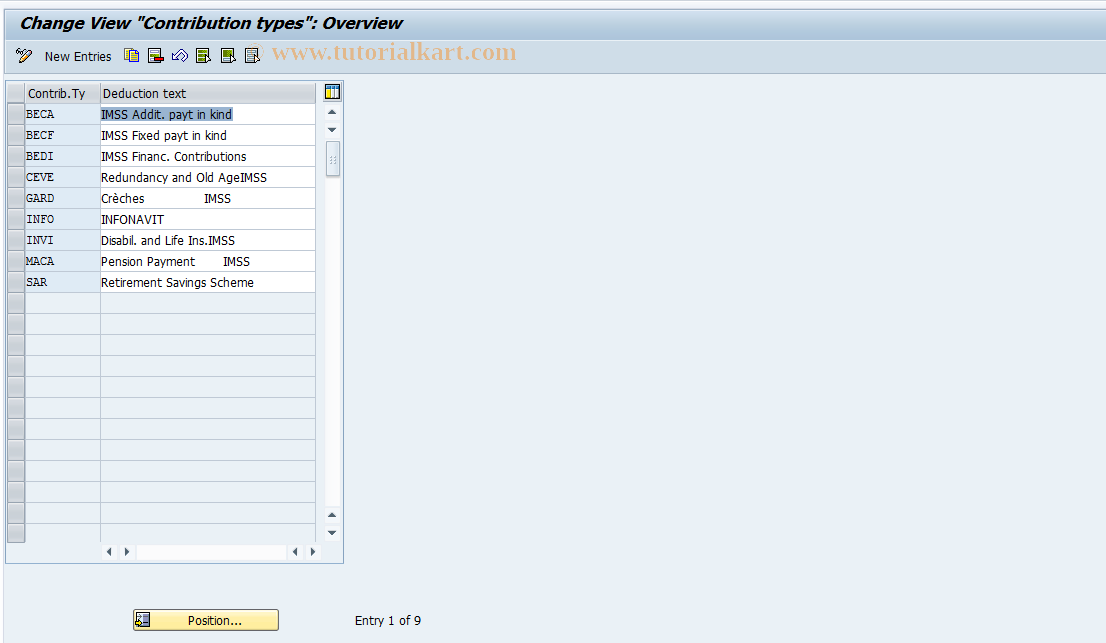Click the 'Redundancy and Old AgeIMSS' field
Viewport: 1106px width, 643px height.
[208, 178]
